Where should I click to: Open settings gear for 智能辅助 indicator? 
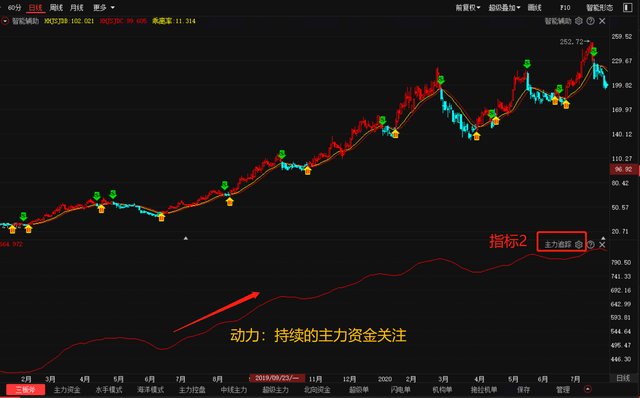[x=578, y=21]
